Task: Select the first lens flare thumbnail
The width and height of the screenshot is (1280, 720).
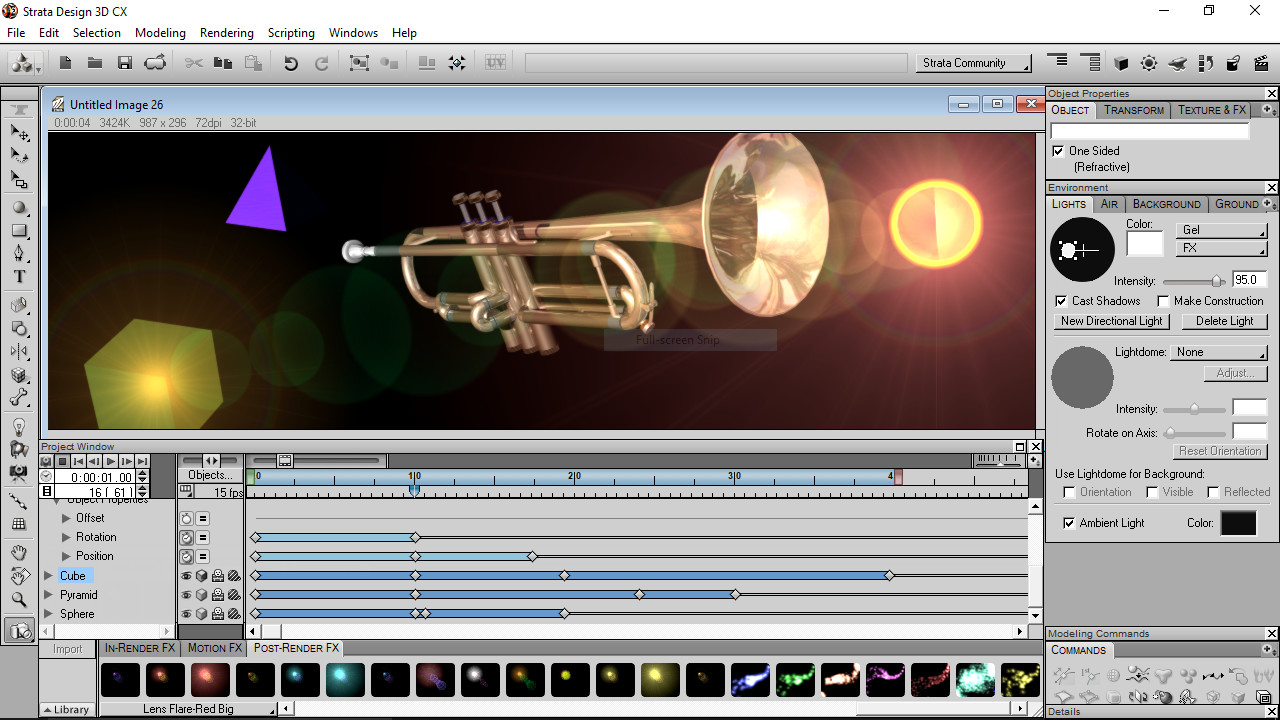Action: tap(119, 679)
